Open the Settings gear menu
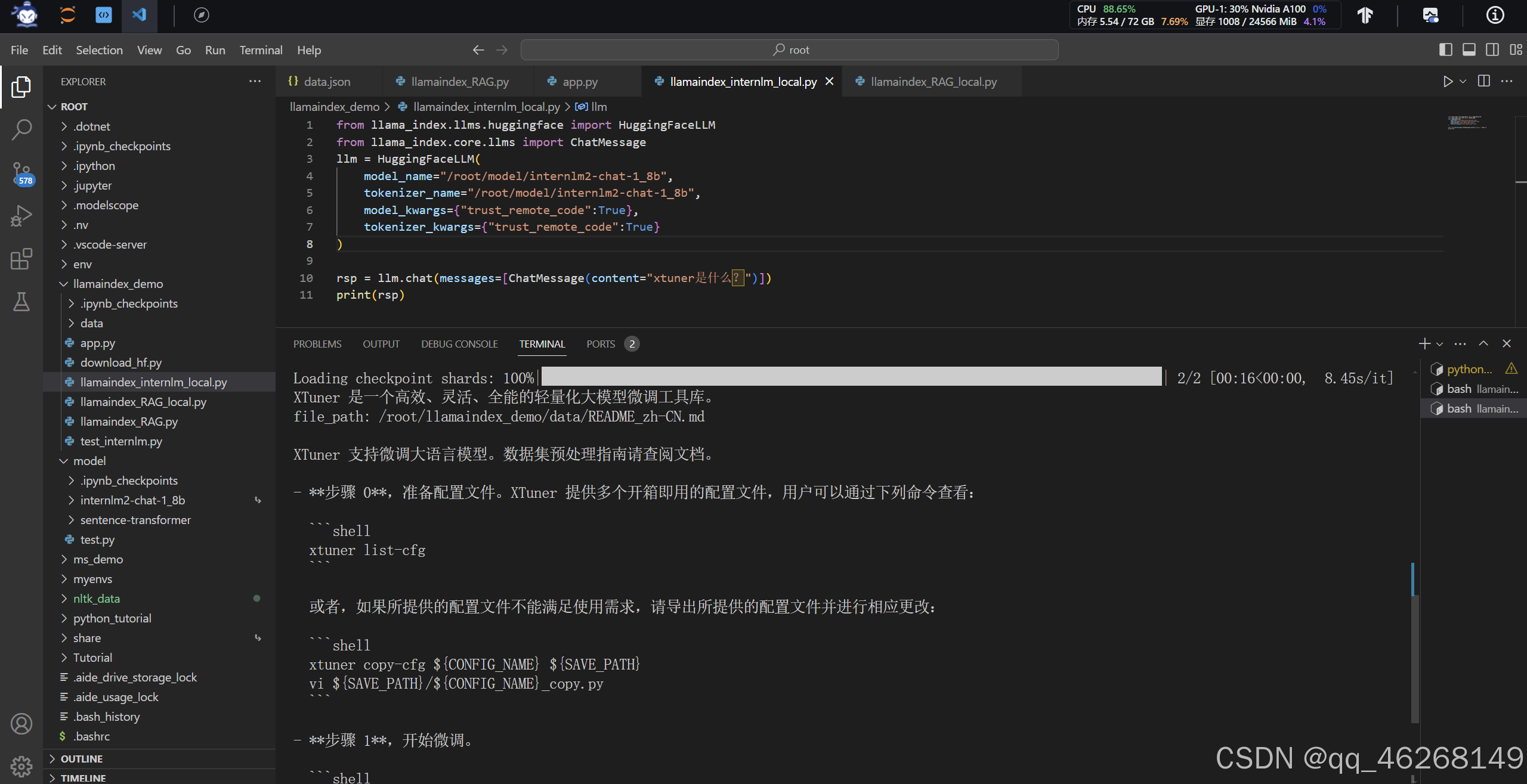The image size is (1527, 784). (x=21, y=766)
